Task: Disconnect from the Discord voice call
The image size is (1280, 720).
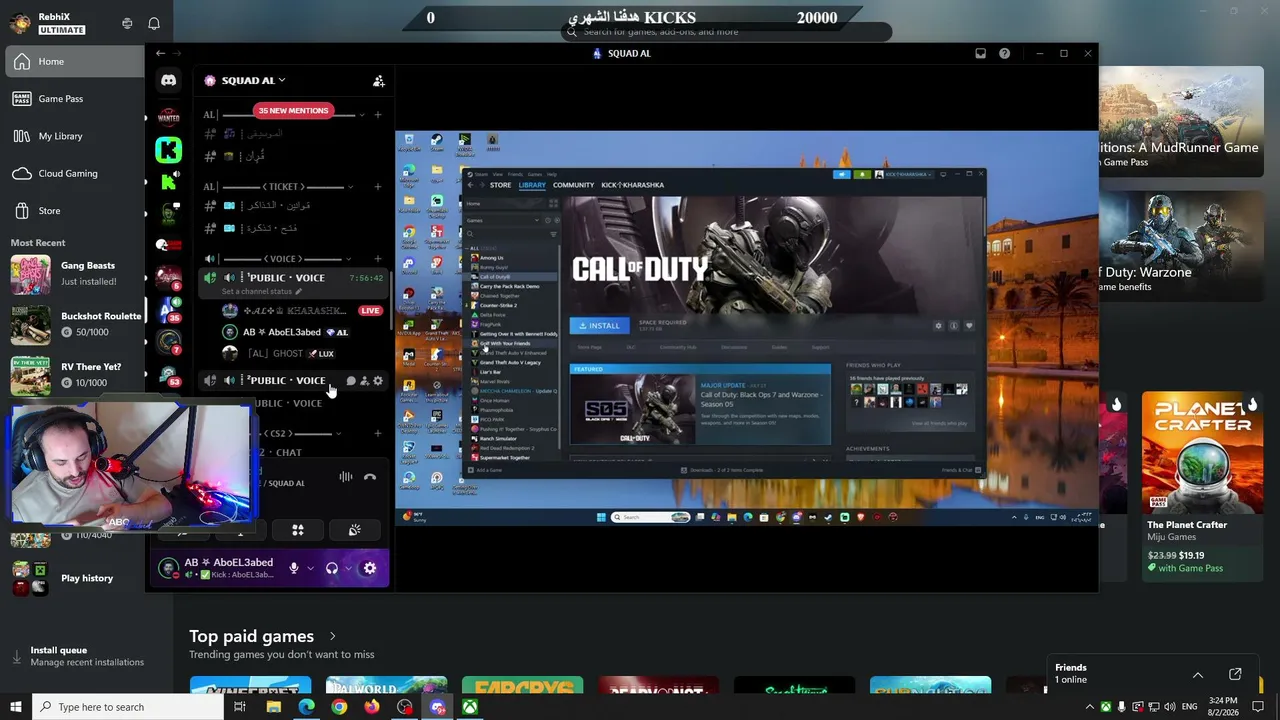Action: click(370, 478)
